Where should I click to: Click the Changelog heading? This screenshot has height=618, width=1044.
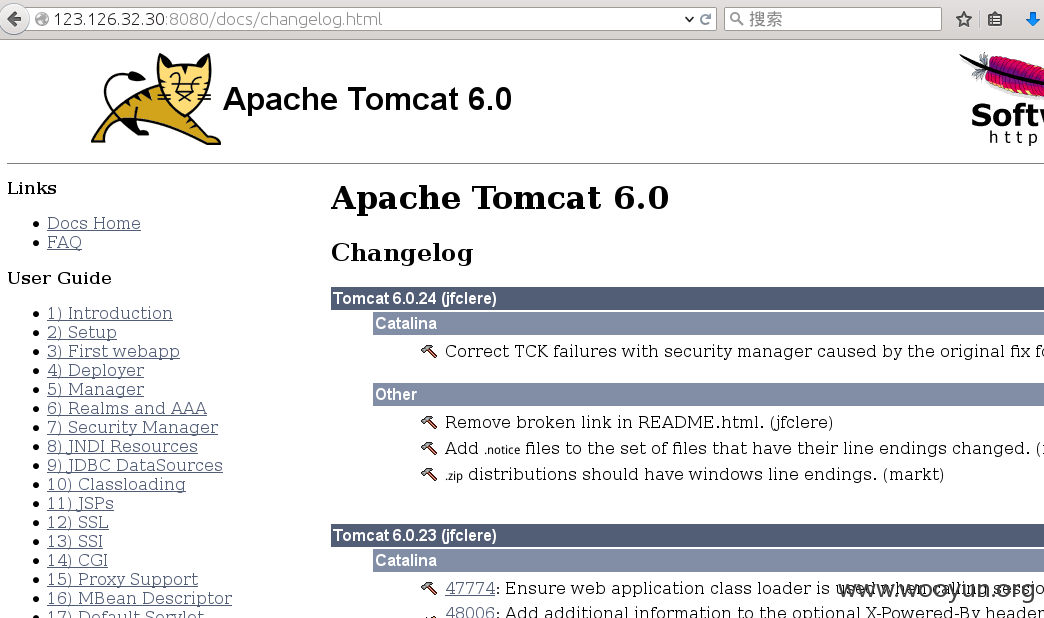tap(402, 253)
